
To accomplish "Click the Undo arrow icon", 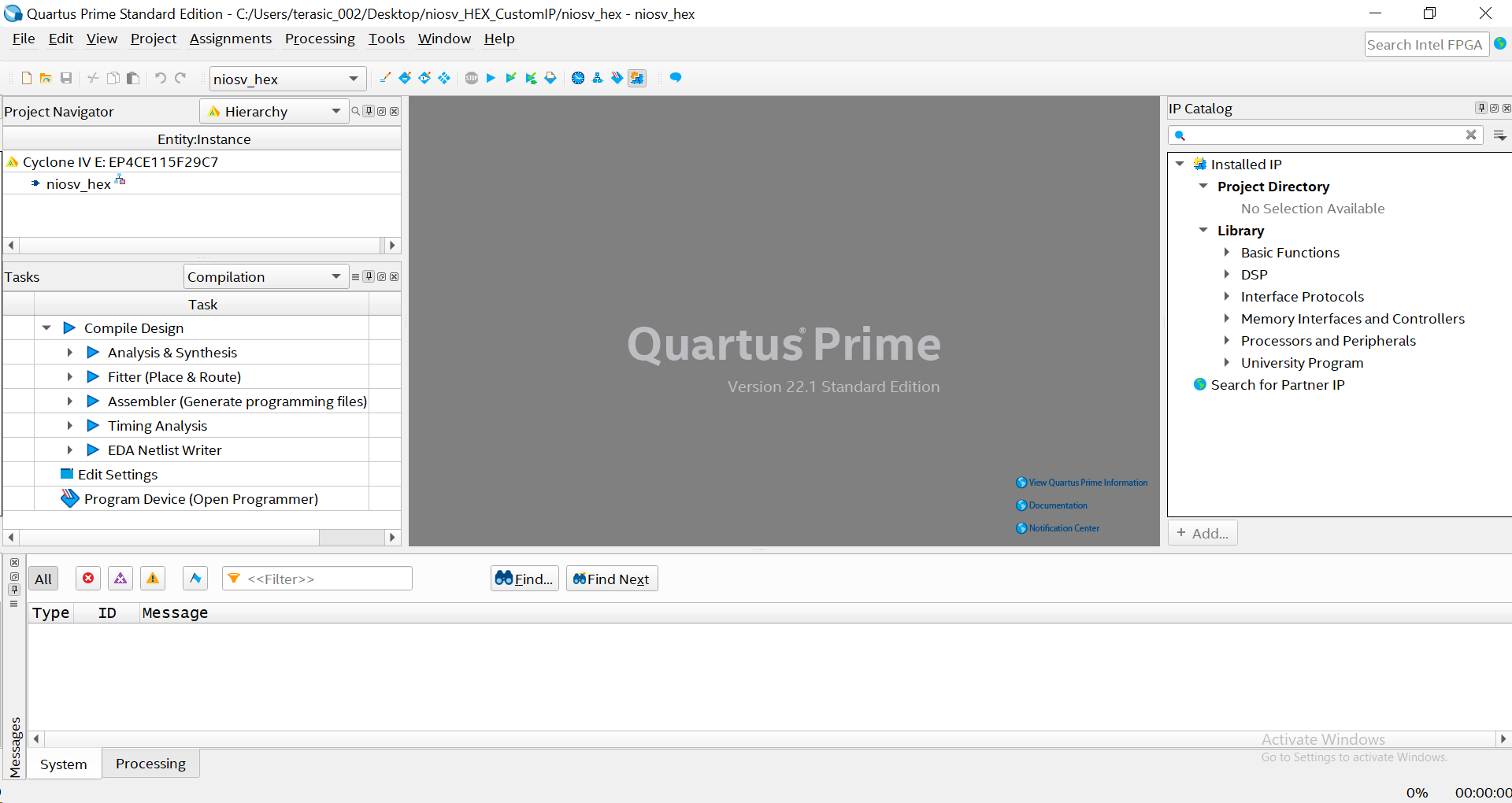I will coord(161,78).
